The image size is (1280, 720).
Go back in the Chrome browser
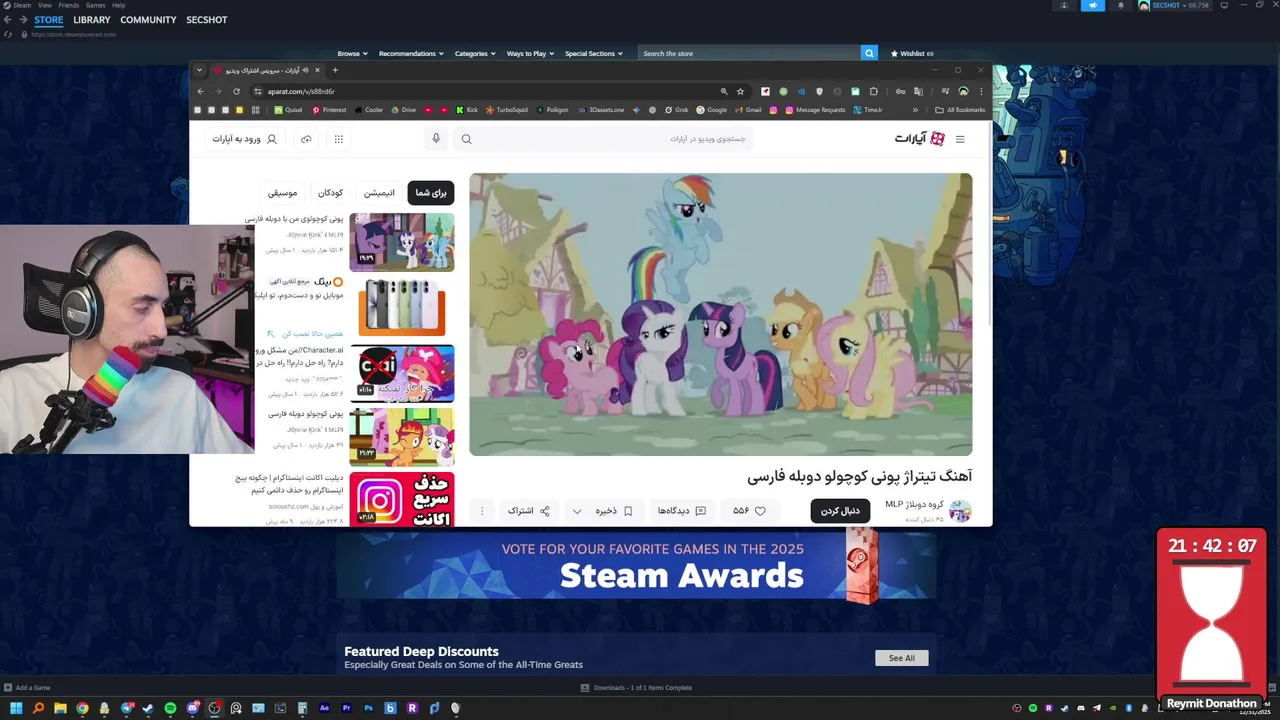click(x=200, y=91)
